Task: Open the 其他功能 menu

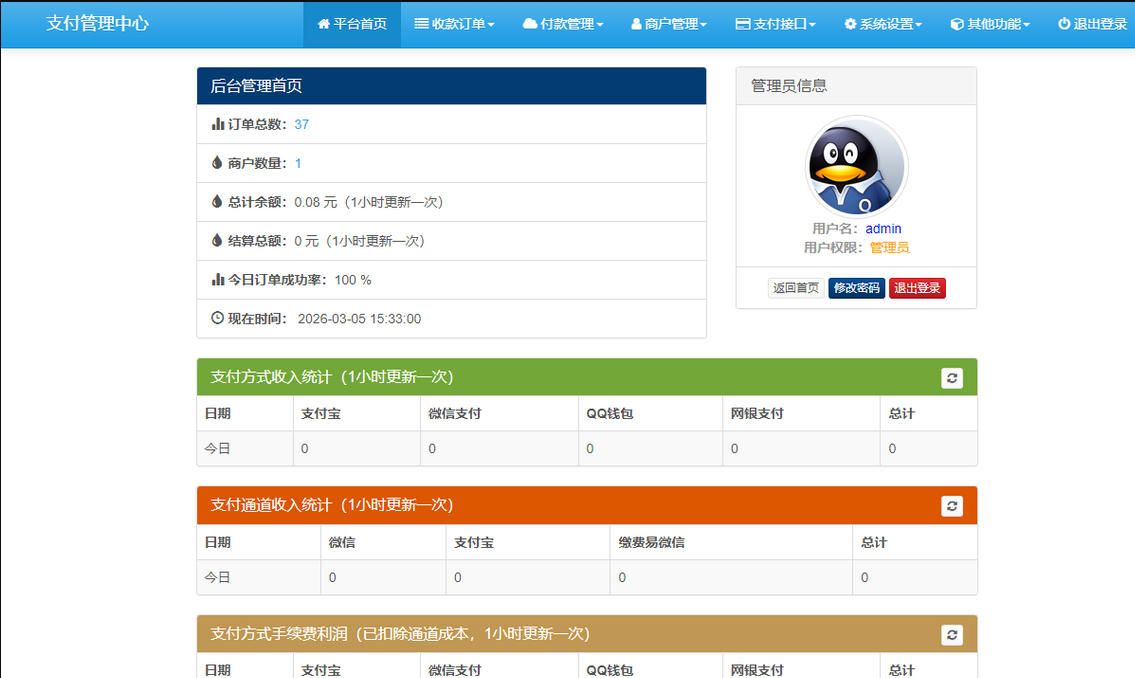Action: 990,24
